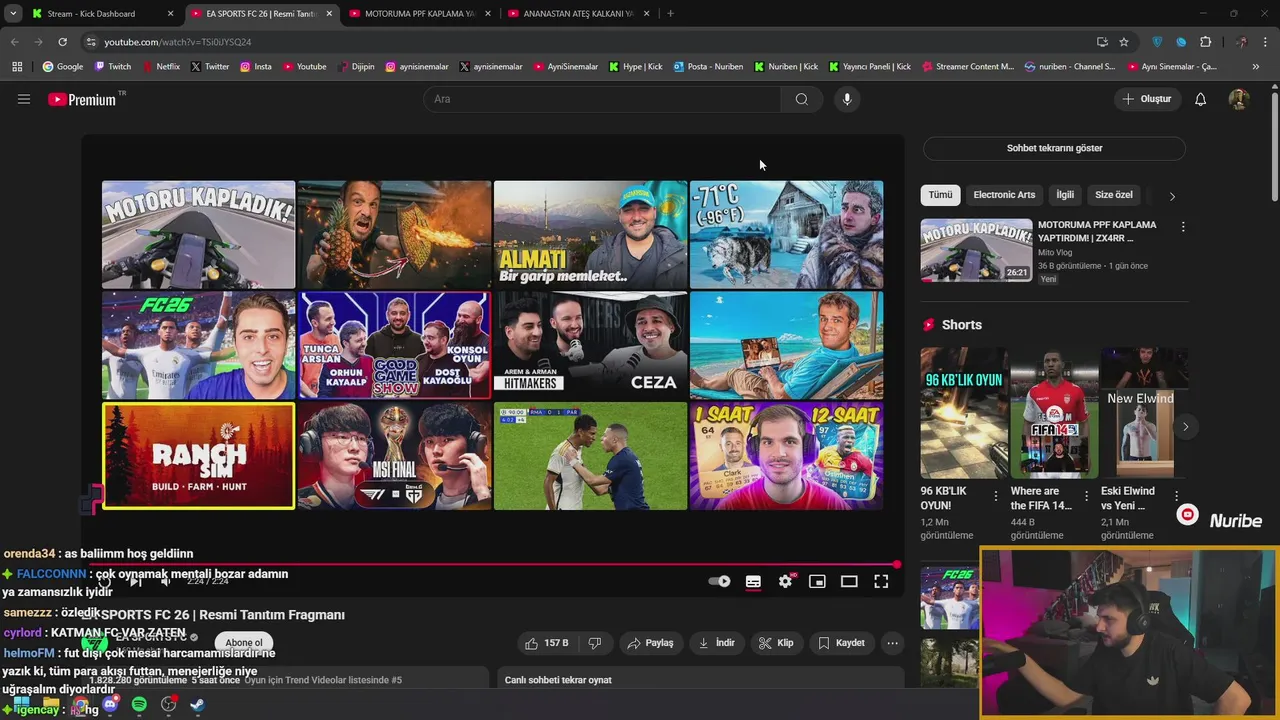Share video with Paylaş button

pos(650,643)
